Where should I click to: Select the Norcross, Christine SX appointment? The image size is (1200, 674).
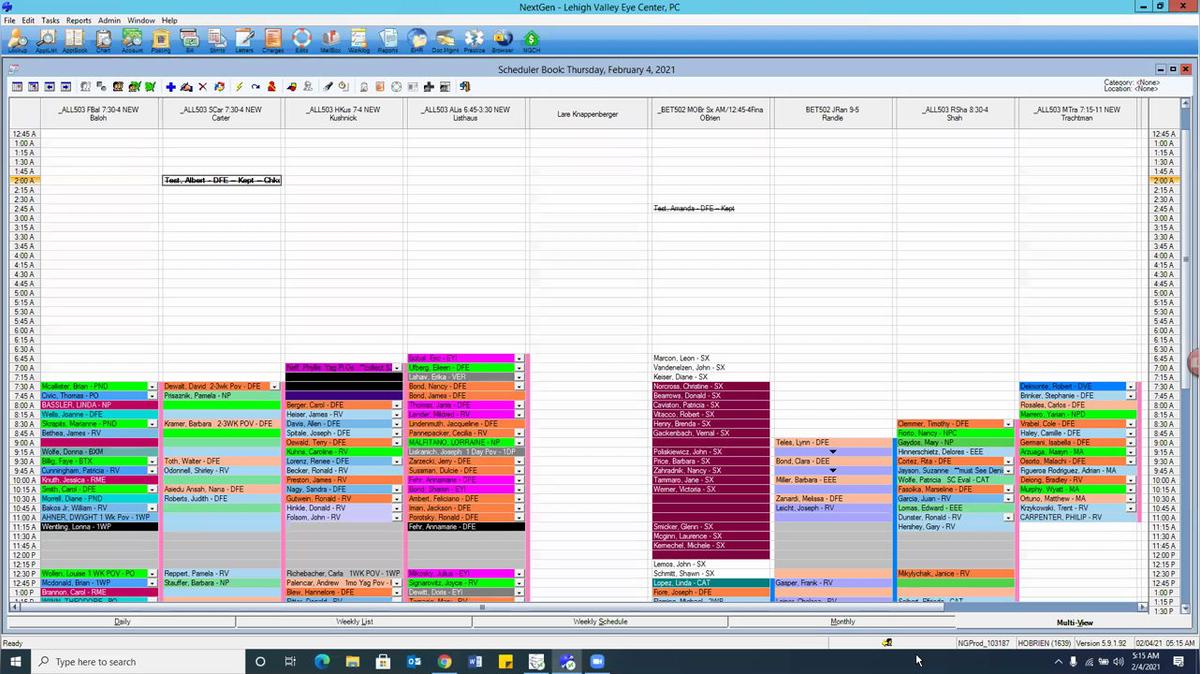710,386
